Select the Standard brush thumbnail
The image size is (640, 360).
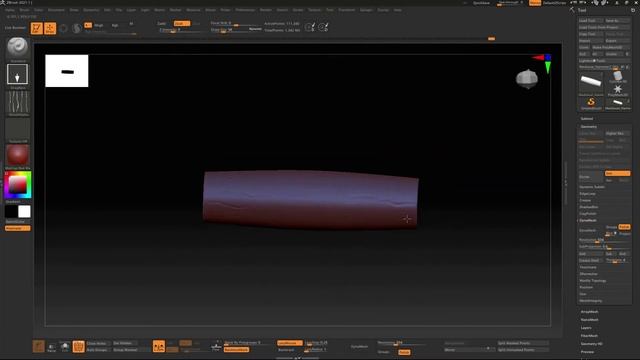[x=18, y=47]
